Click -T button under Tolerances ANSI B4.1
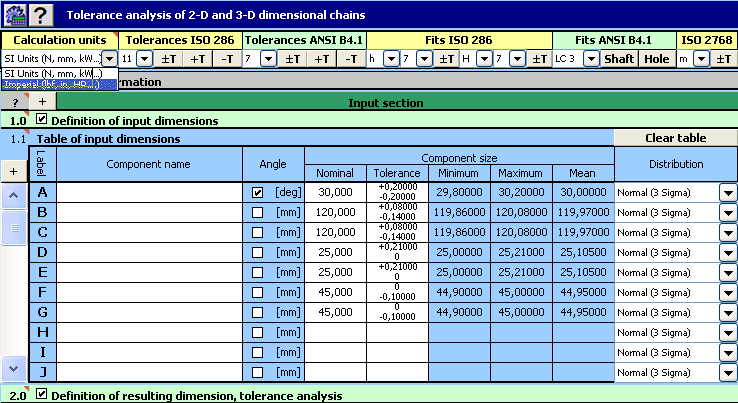The image size is (738, 403). (x=351, y=59)
